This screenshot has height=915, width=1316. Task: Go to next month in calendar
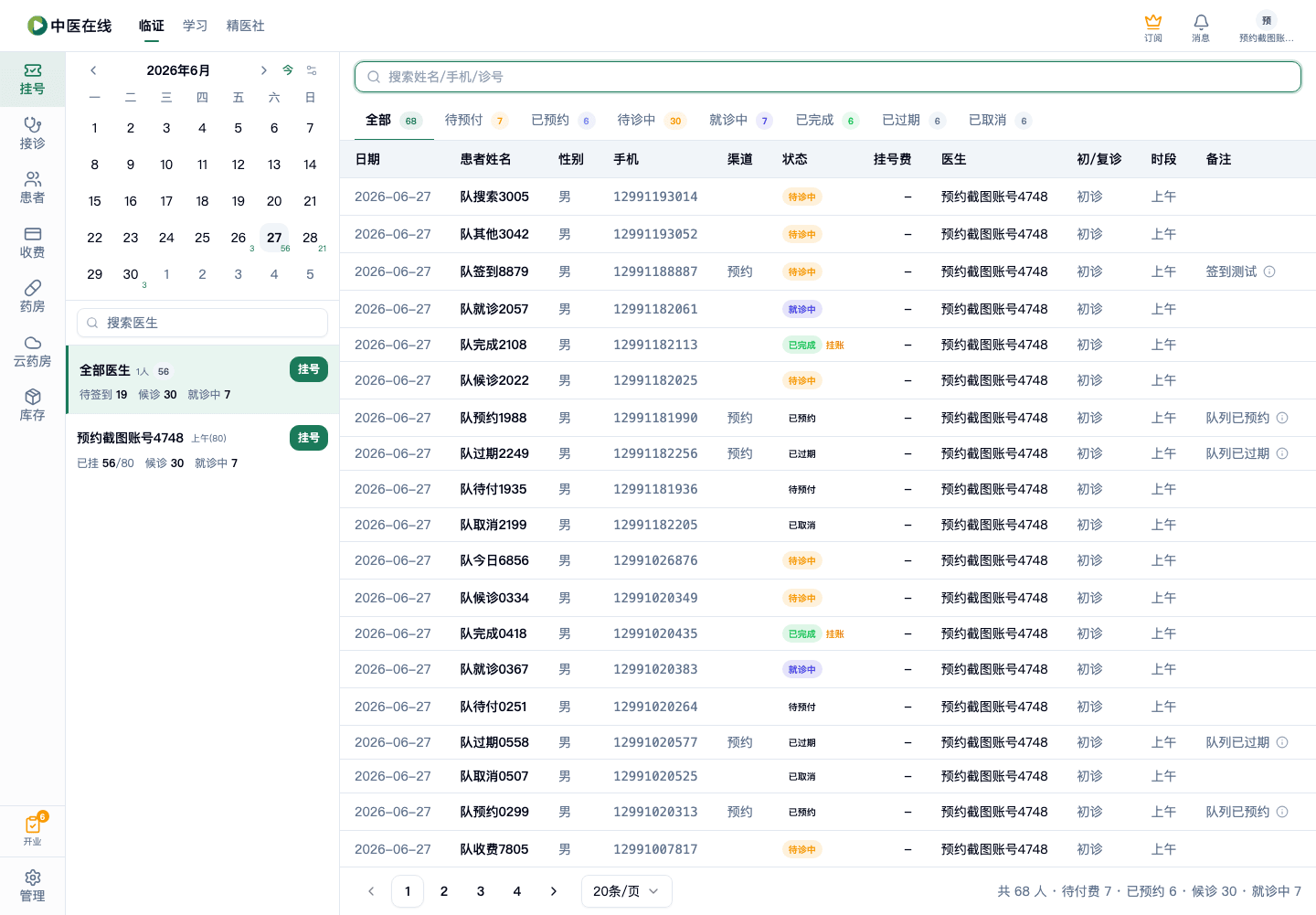coord(263,70)
